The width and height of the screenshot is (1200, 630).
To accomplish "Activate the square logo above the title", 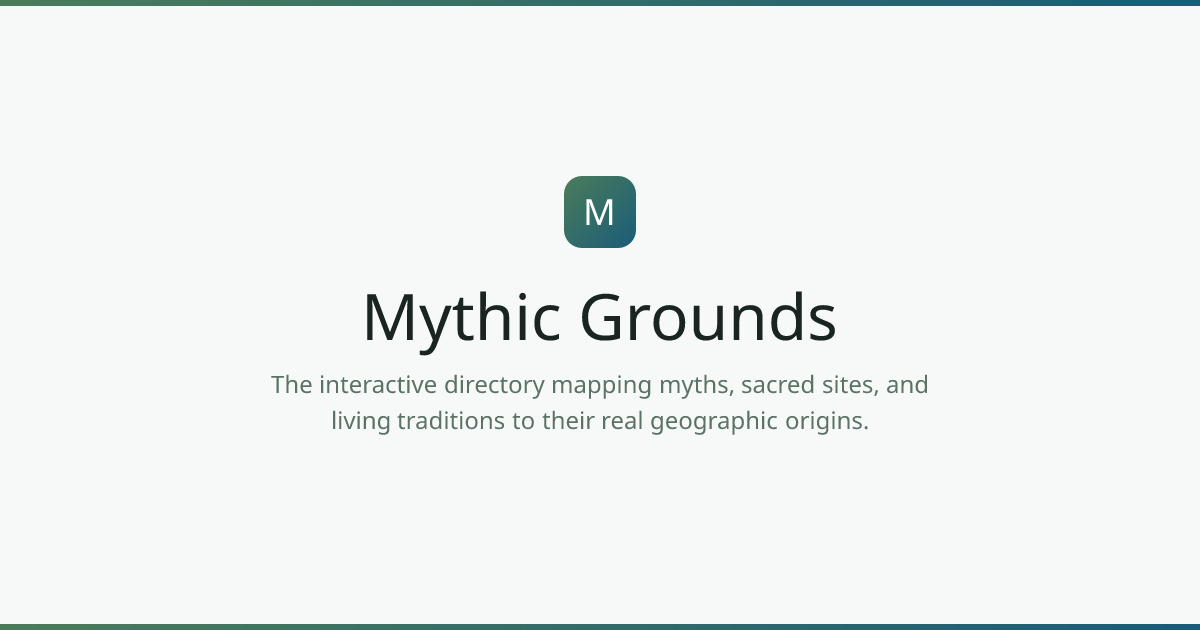I will 600,211.
